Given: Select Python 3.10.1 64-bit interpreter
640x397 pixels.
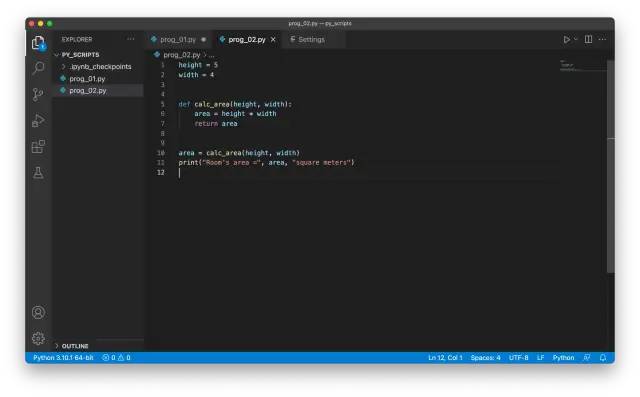Looking at the screenshot, I should click(x=63, y=358).
